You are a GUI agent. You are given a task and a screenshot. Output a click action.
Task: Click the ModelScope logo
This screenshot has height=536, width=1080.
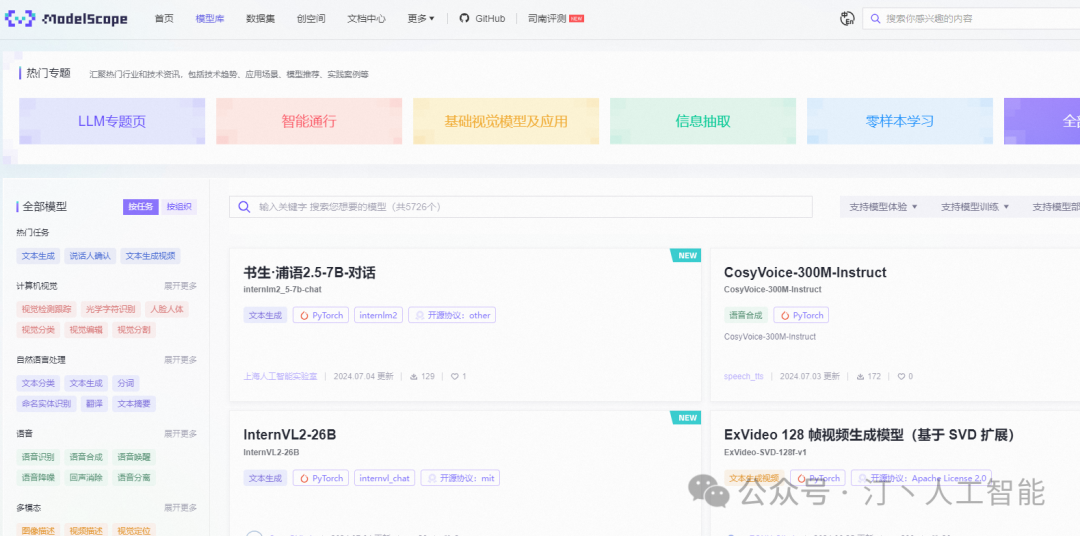coord(66,19)
